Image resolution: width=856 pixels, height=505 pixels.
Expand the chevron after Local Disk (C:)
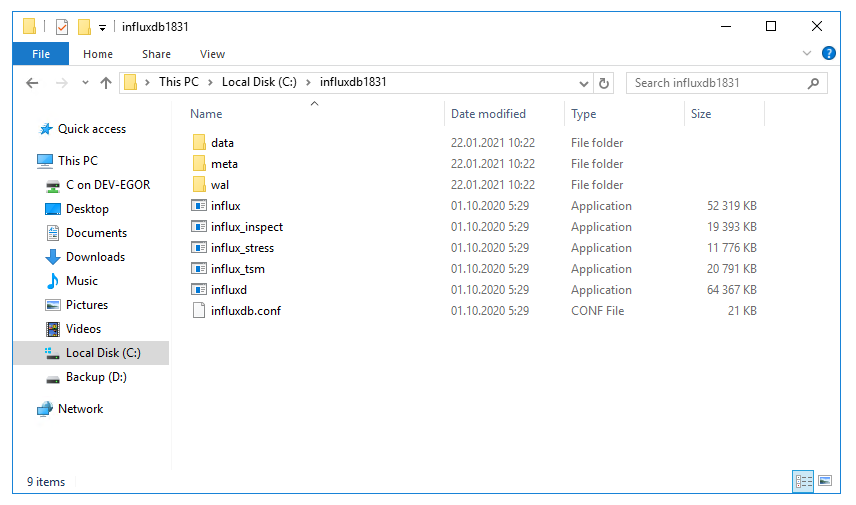(308, 82)
